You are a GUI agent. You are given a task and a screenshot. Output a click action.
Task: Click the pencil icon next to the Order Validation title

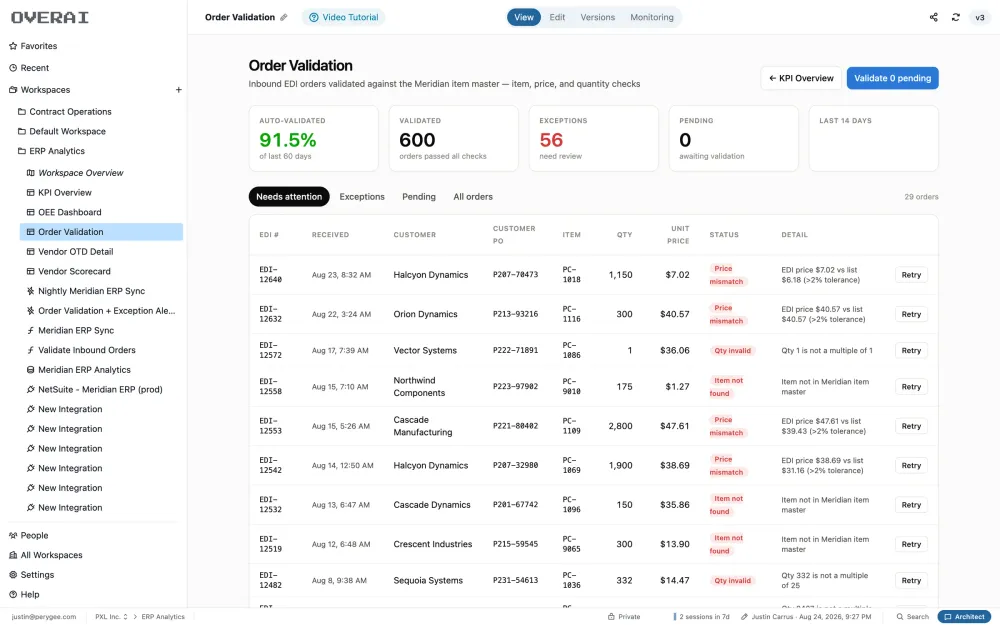pyautogui.click(x=284, y=17)
